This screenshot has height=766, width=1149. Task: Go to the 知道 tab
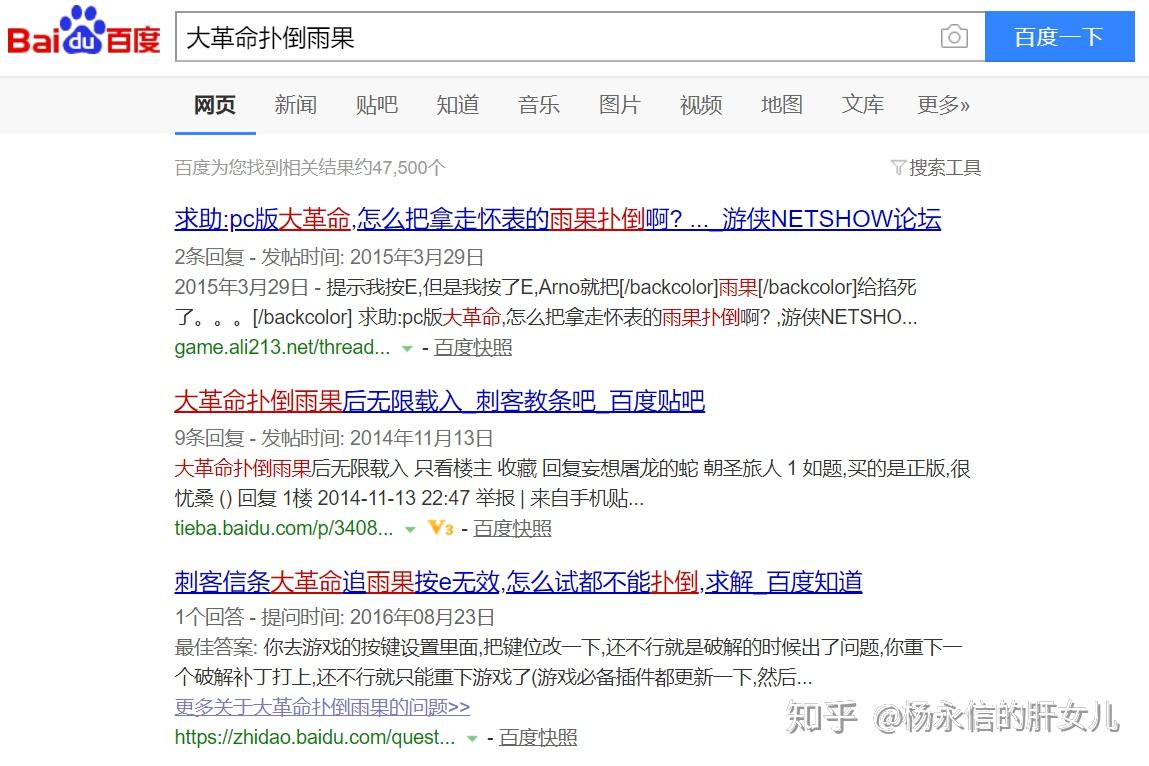click(457, 105)
